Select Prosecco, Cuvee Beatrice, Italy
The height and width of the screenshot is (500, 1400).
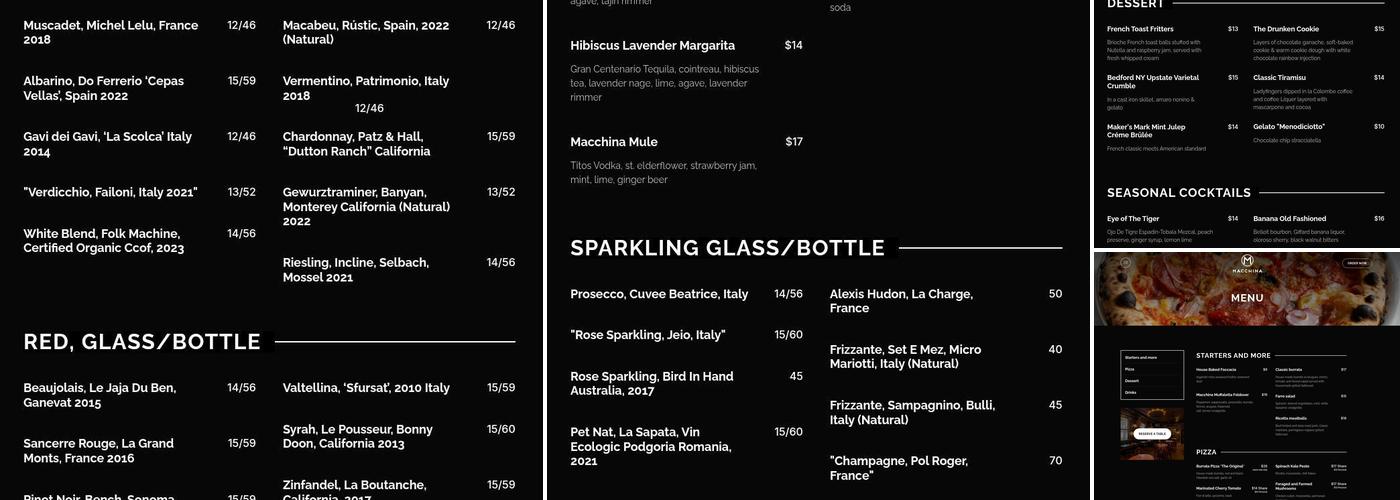click(x=659, y=294)
